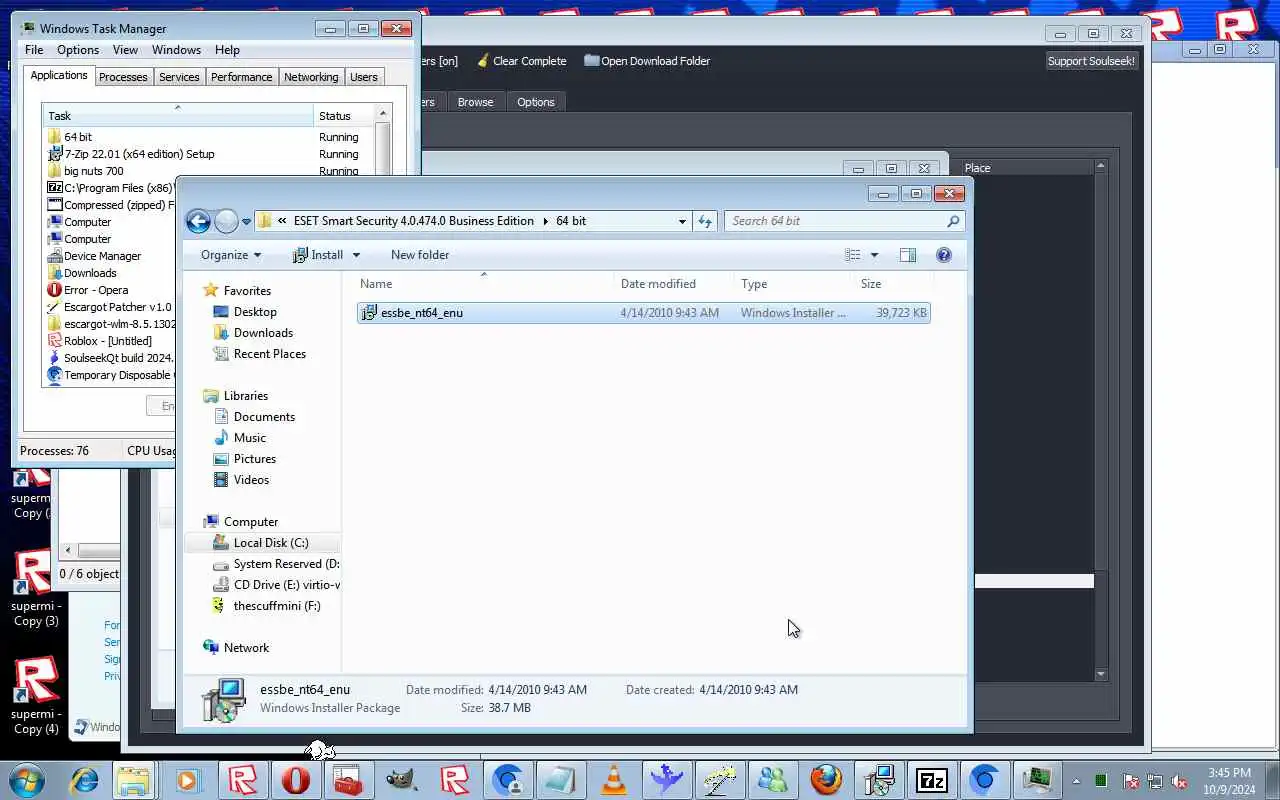Screen dimensions: 1280x800
Task: Expand the address bar history dropdown
Action: 682,221
